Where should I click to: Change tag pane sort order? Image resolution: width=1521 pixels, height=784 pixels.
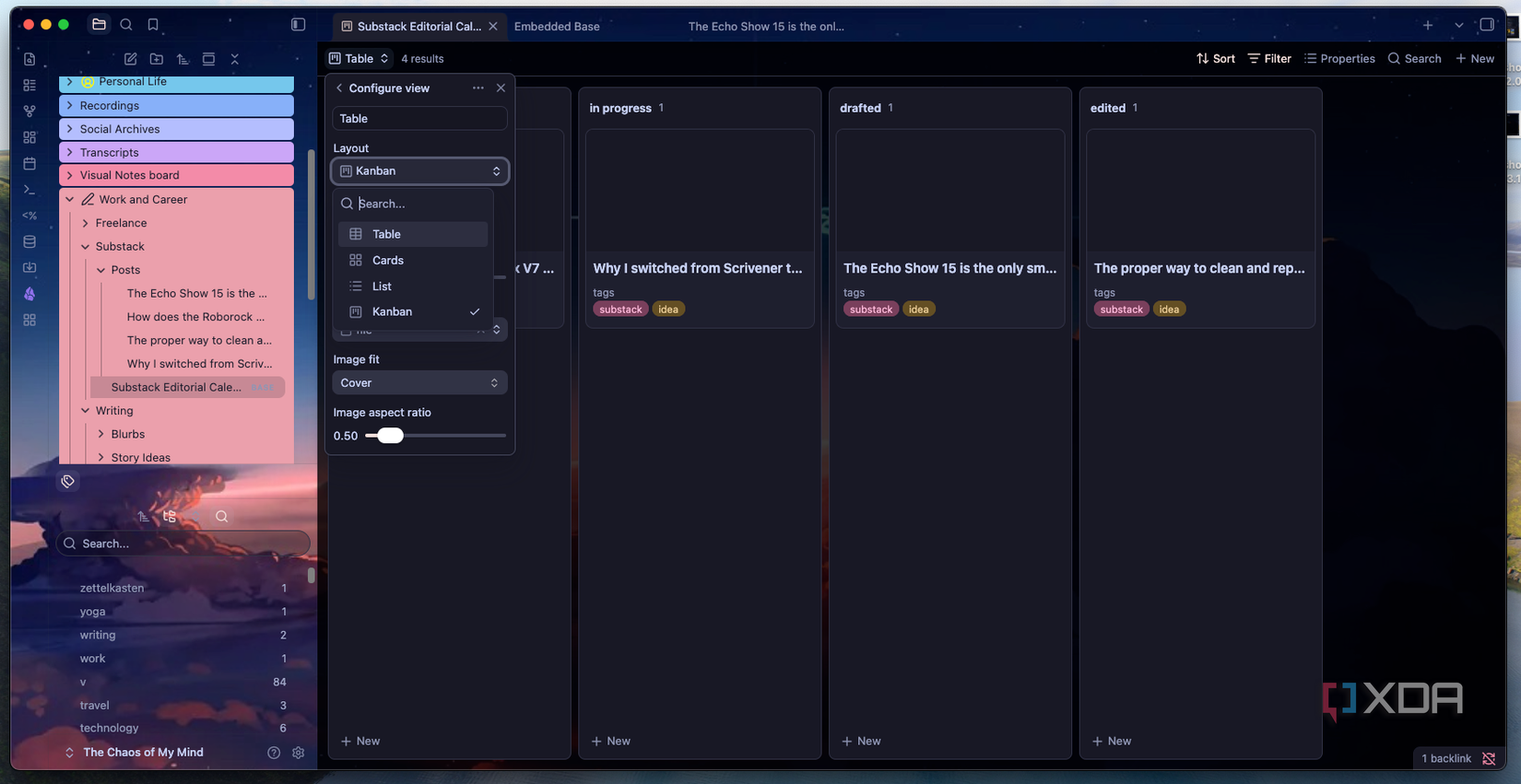pos(143,517)
